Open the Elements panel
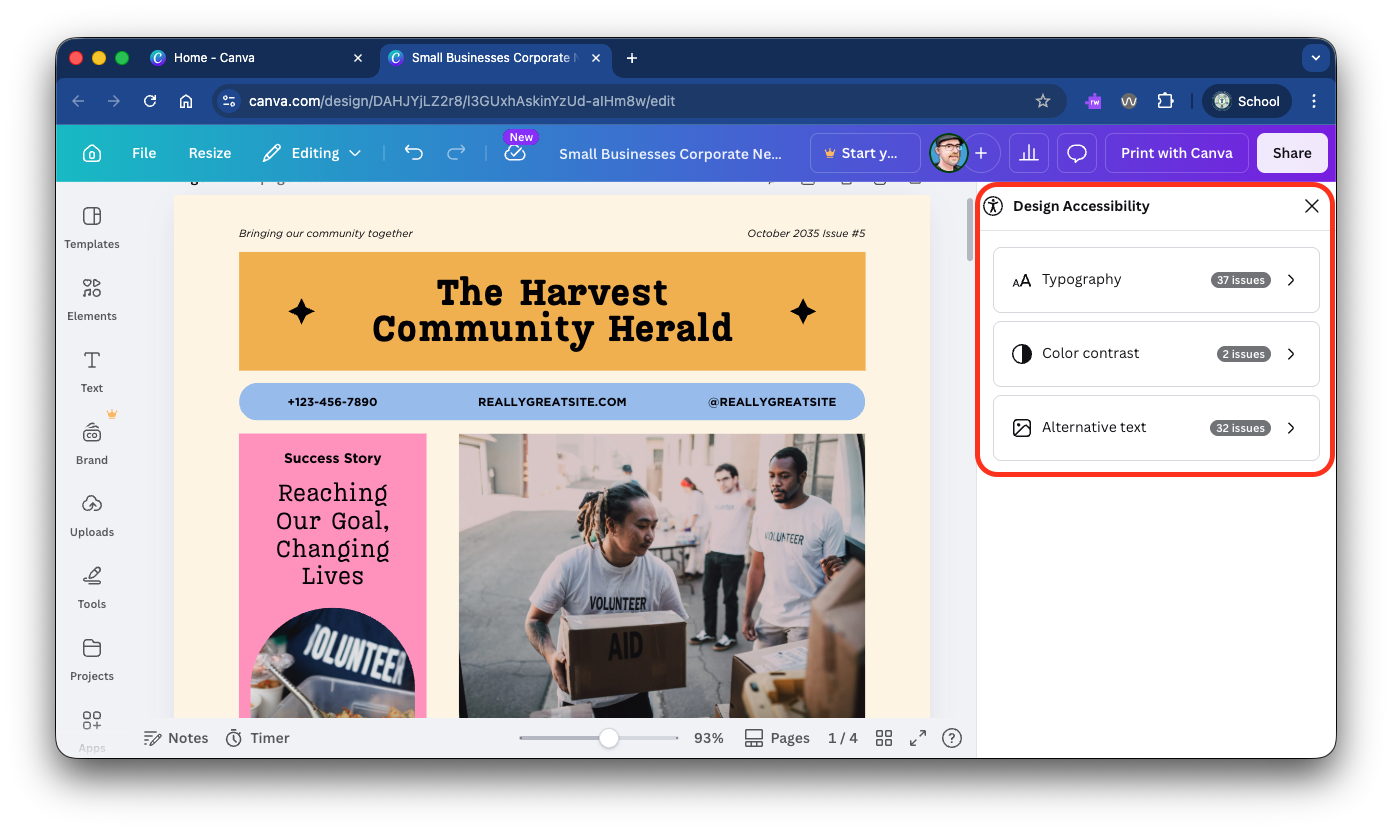1392x832 pixels. 92,300
